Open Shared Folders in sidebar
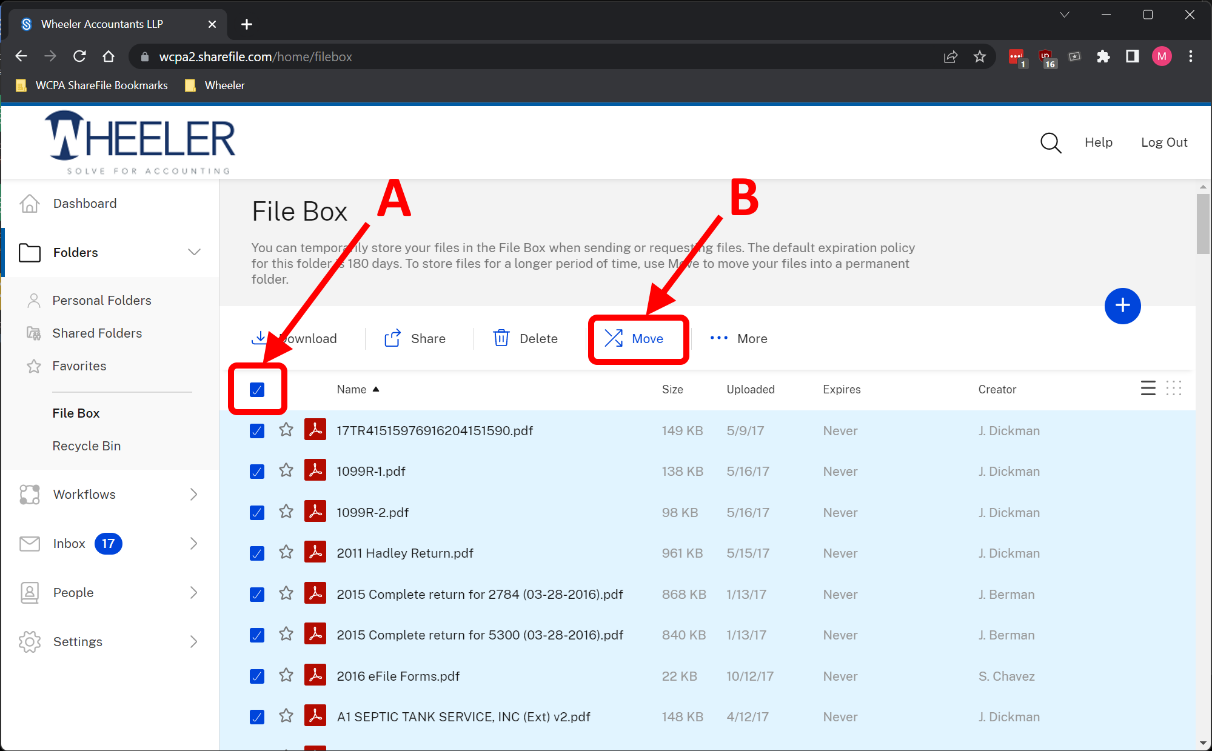 point(97,333)
